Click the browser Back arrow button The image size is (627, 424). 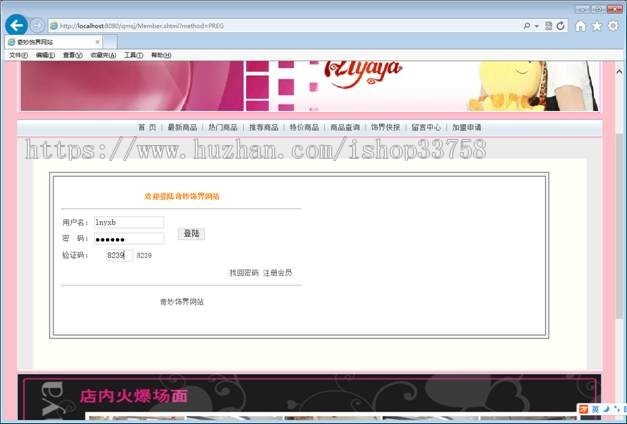pyautogui.click(x=16, y=25)
